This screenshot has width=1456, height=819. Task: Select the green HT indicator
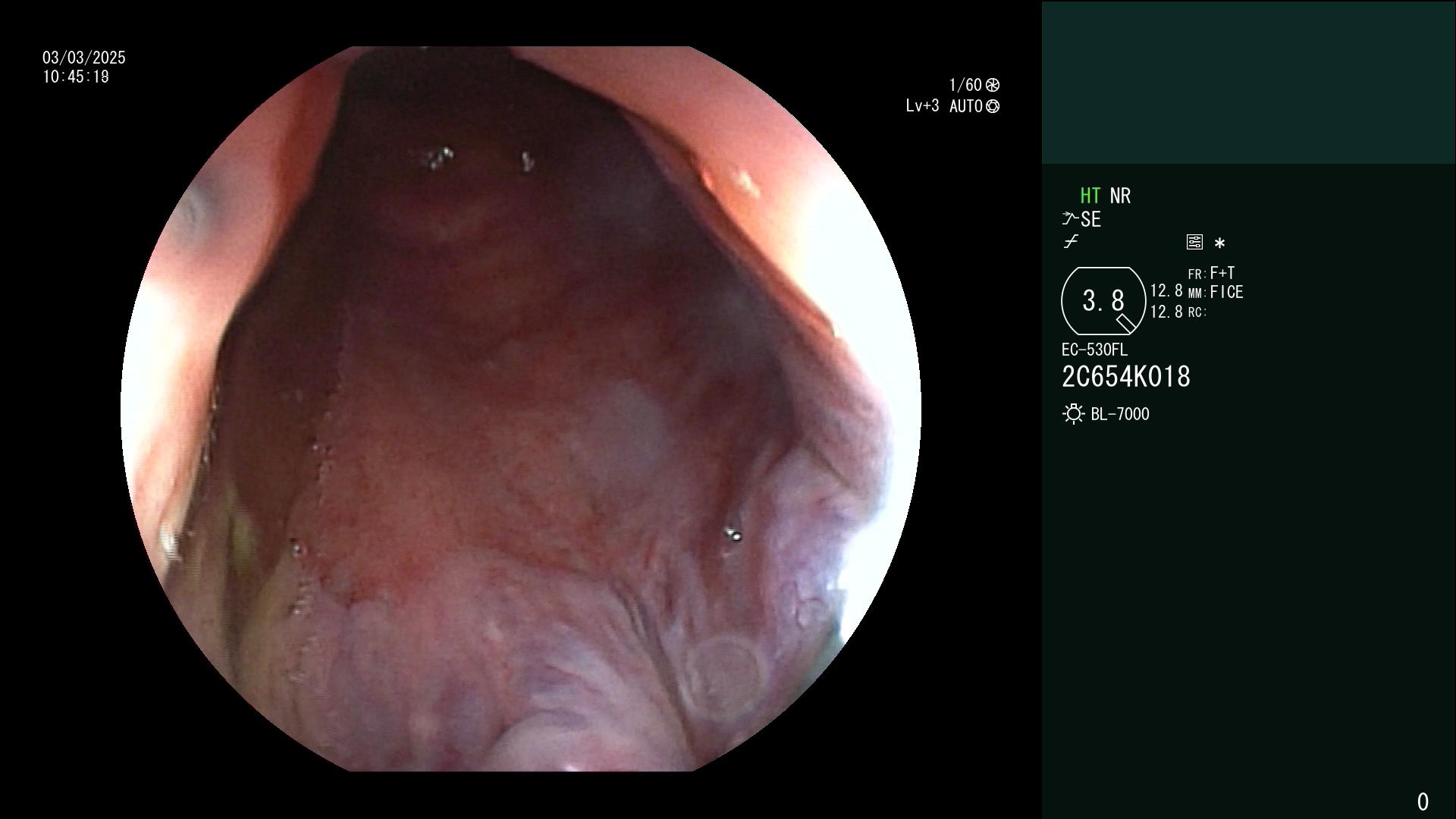[x=1090, y=196]
